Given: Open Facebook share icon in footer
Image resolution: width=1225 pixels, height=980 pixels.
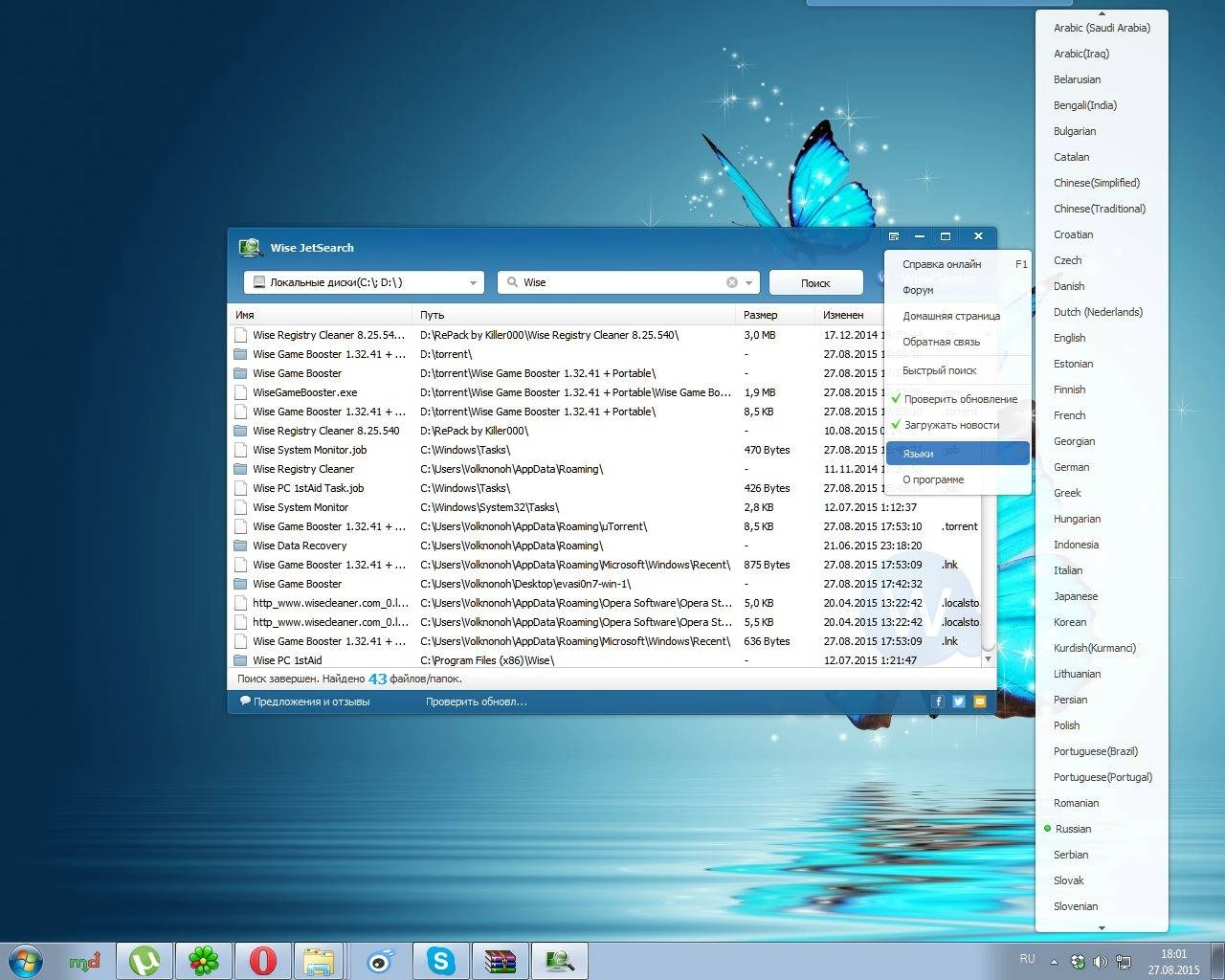Looking at the screenshot, I should 938,702.
